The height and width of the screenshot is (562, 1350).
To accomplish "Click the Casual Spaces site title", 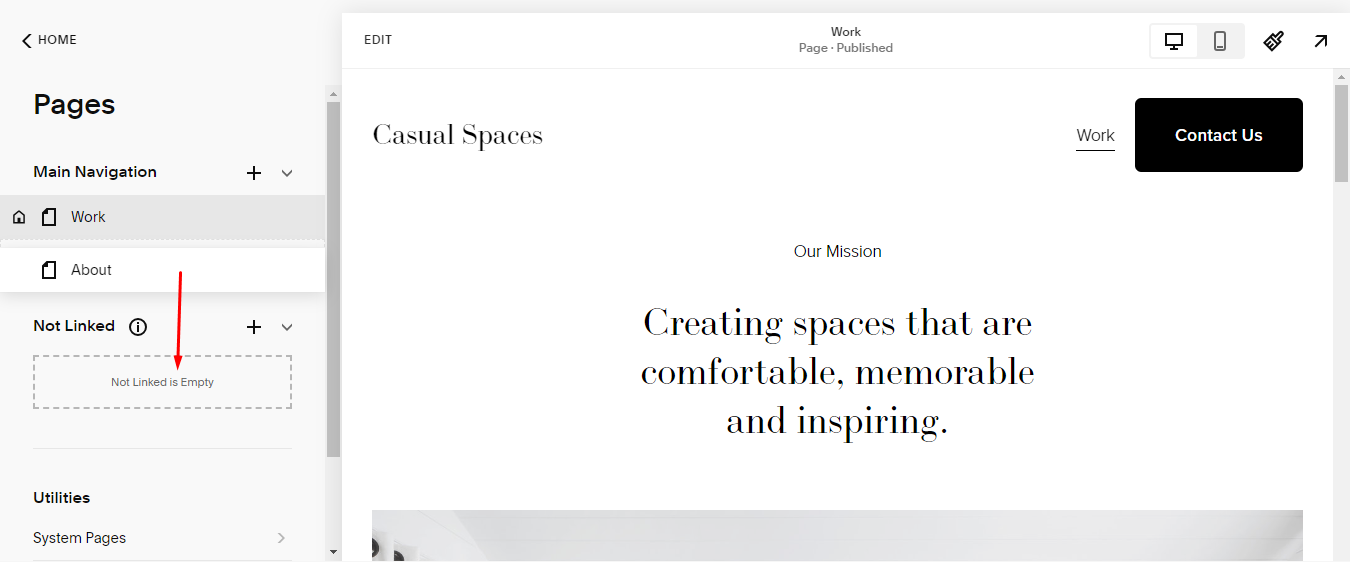I will pyautogui.click(x=457, y=135).
